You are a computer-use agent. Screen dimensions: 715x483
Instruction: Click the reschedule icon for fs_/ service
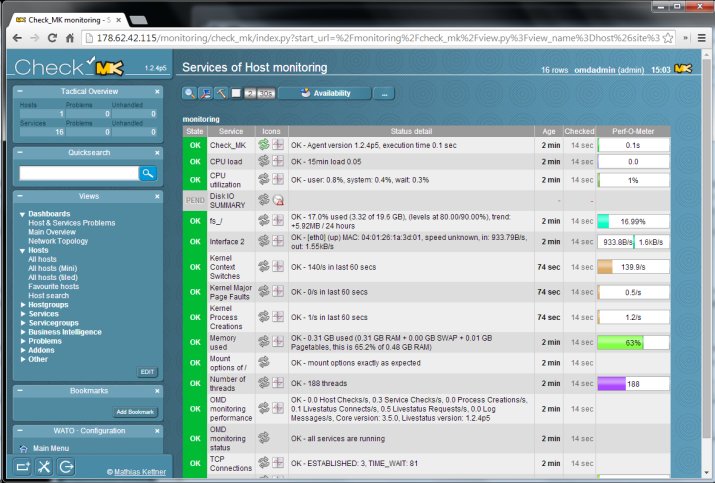264,220
